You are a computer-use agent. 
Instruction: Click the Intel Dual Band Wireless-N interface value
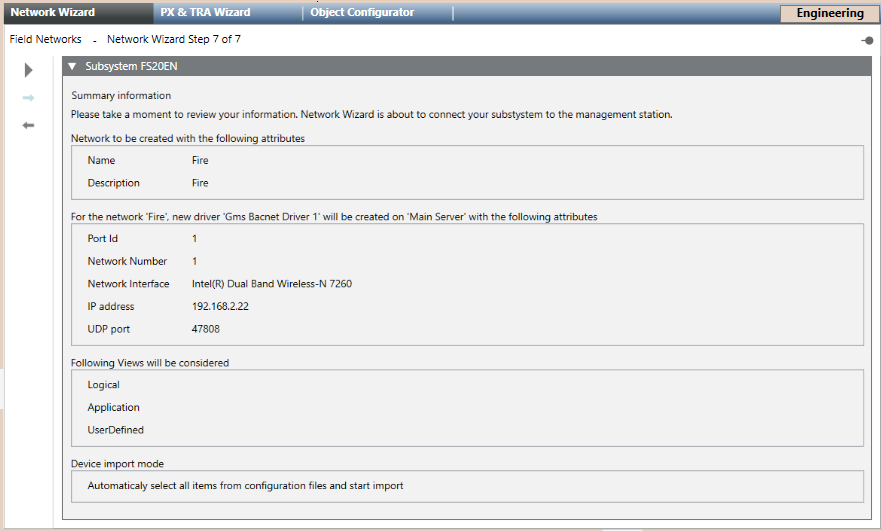coord(271,284)
